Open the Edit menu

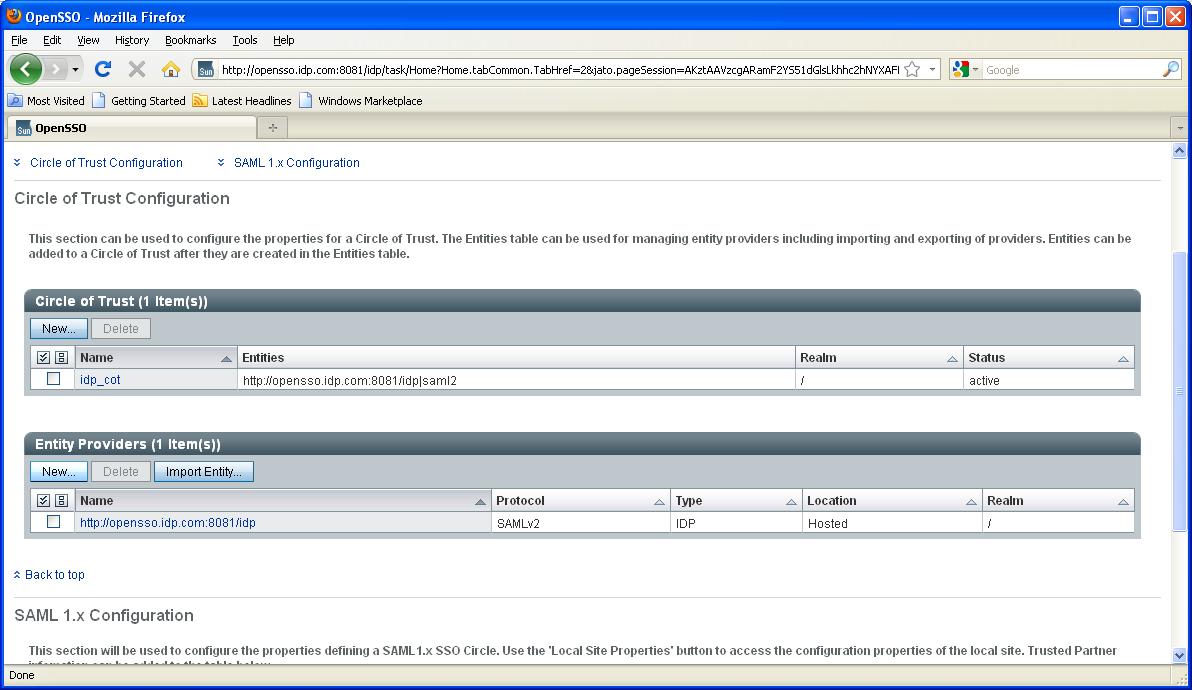coord(52,40)
